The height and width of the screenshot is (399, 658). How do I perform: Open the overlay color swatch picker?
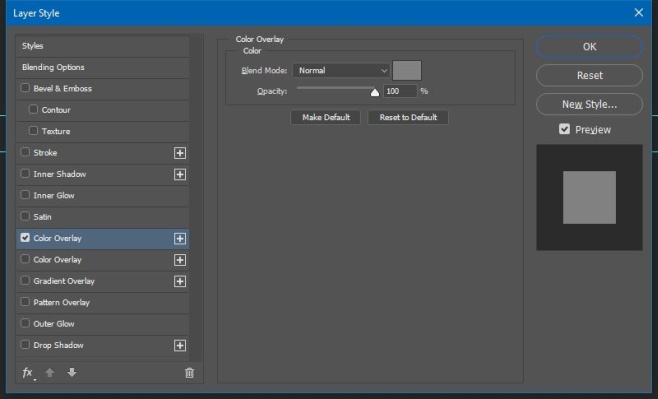tap(407, 70)
